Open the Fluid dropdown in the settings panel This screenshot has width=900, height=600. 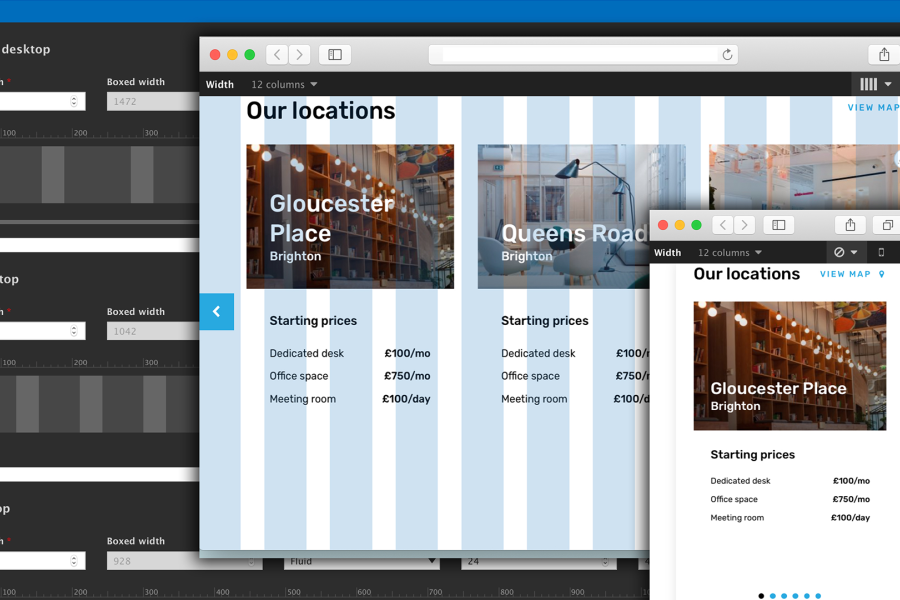tap(362, 562)
